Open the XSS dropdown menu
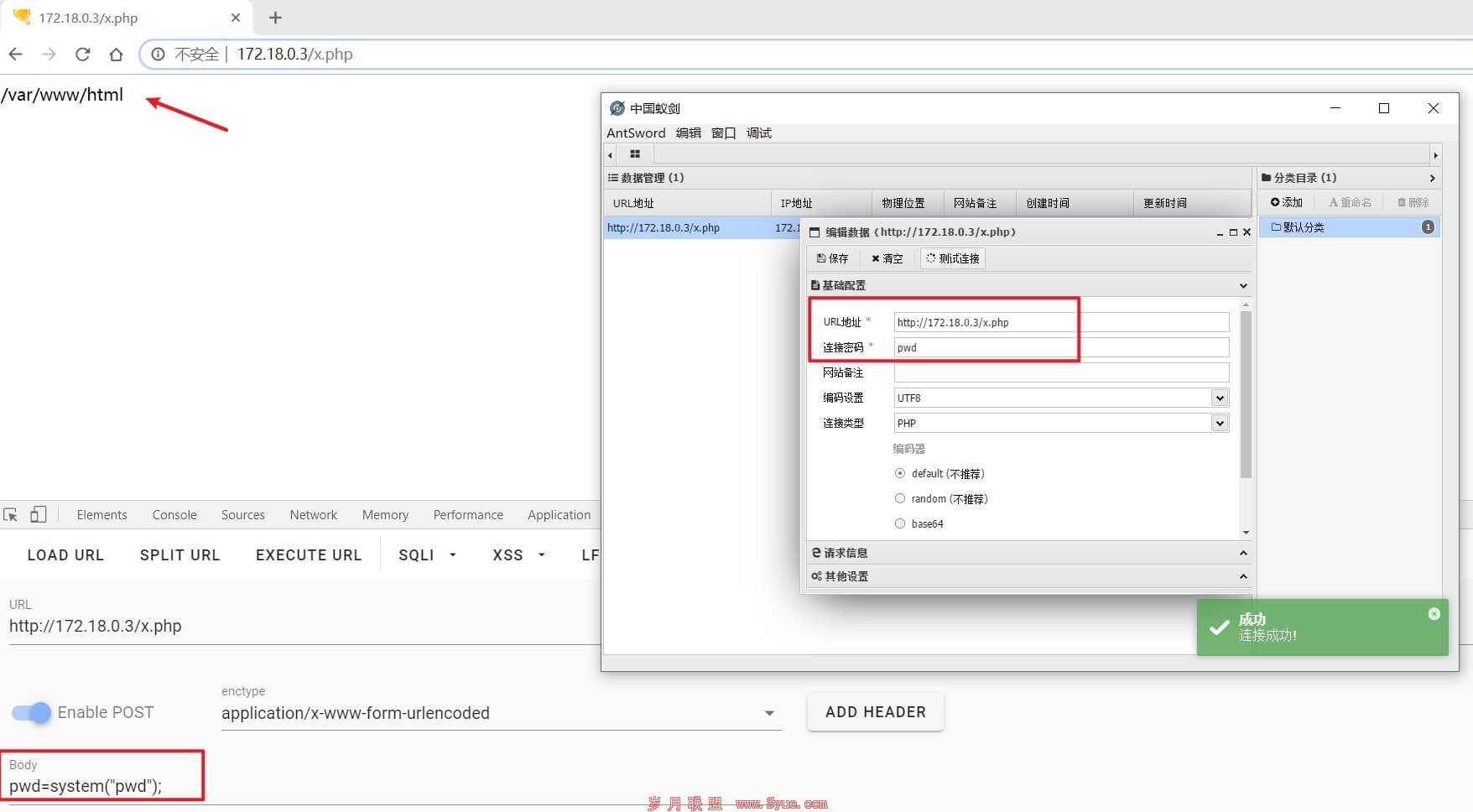The width and height of the screenshot is (1473, 812). point(518,555)
